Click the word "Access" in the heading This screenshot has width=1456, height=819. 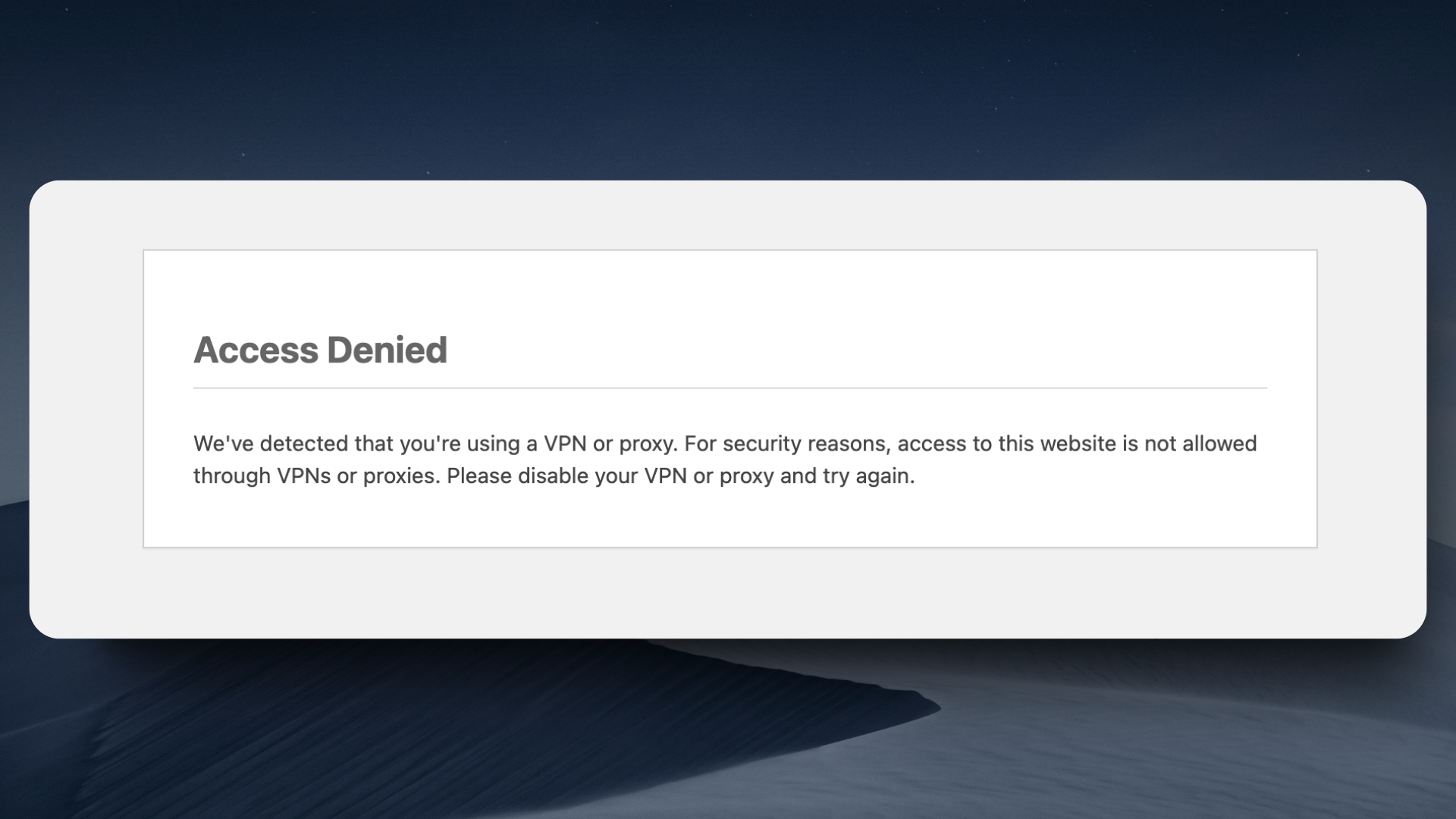[256, 350]
